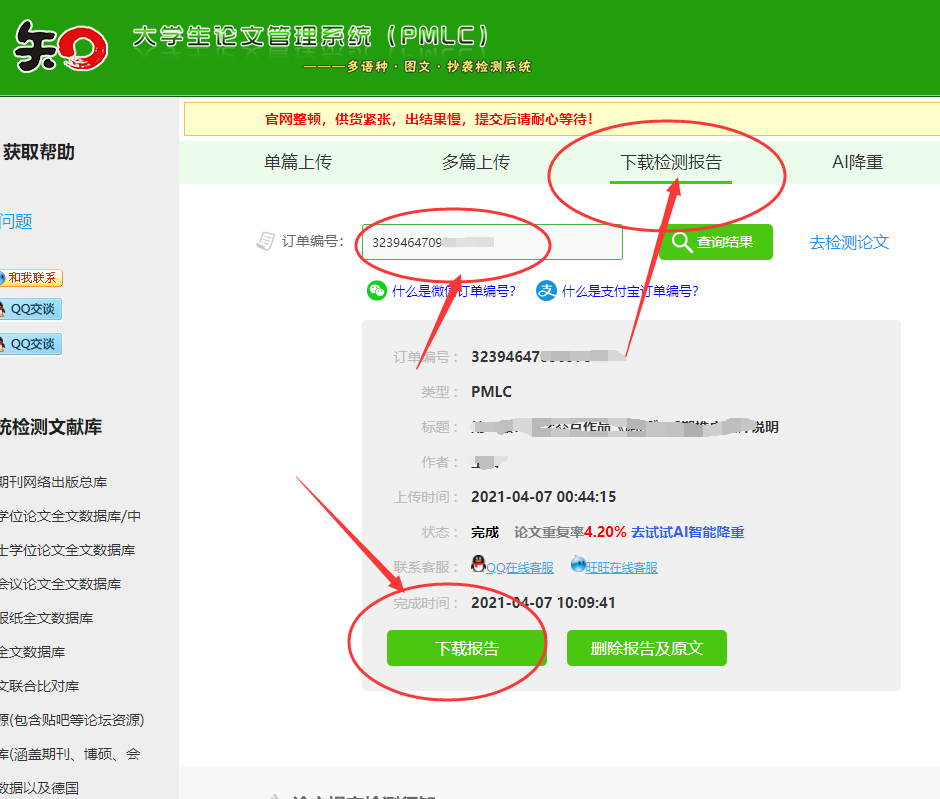Click the 下载报告 button
This screenshot has height=799, width=940.
point(466,648)
